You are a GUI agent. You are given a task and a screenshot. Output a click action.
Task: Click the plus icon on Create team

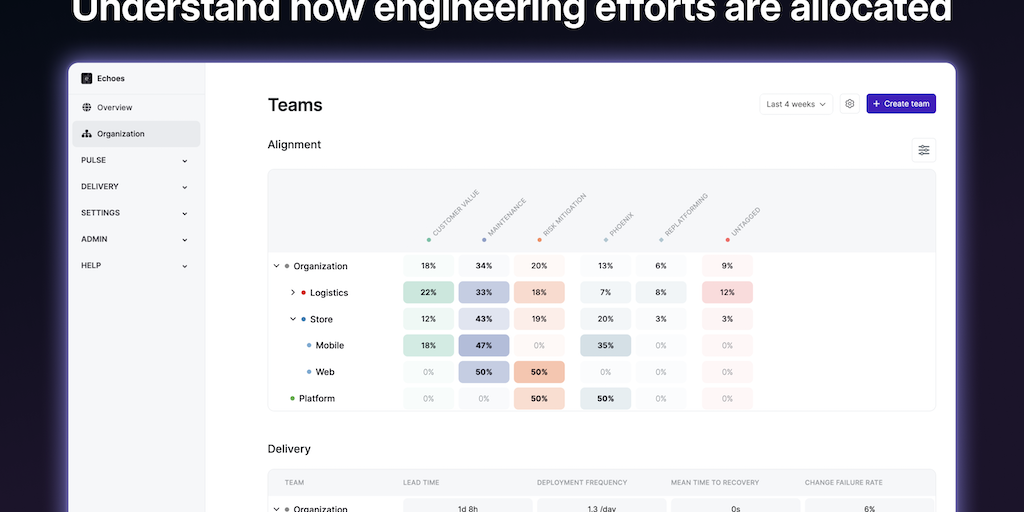[x=877, y=104]
